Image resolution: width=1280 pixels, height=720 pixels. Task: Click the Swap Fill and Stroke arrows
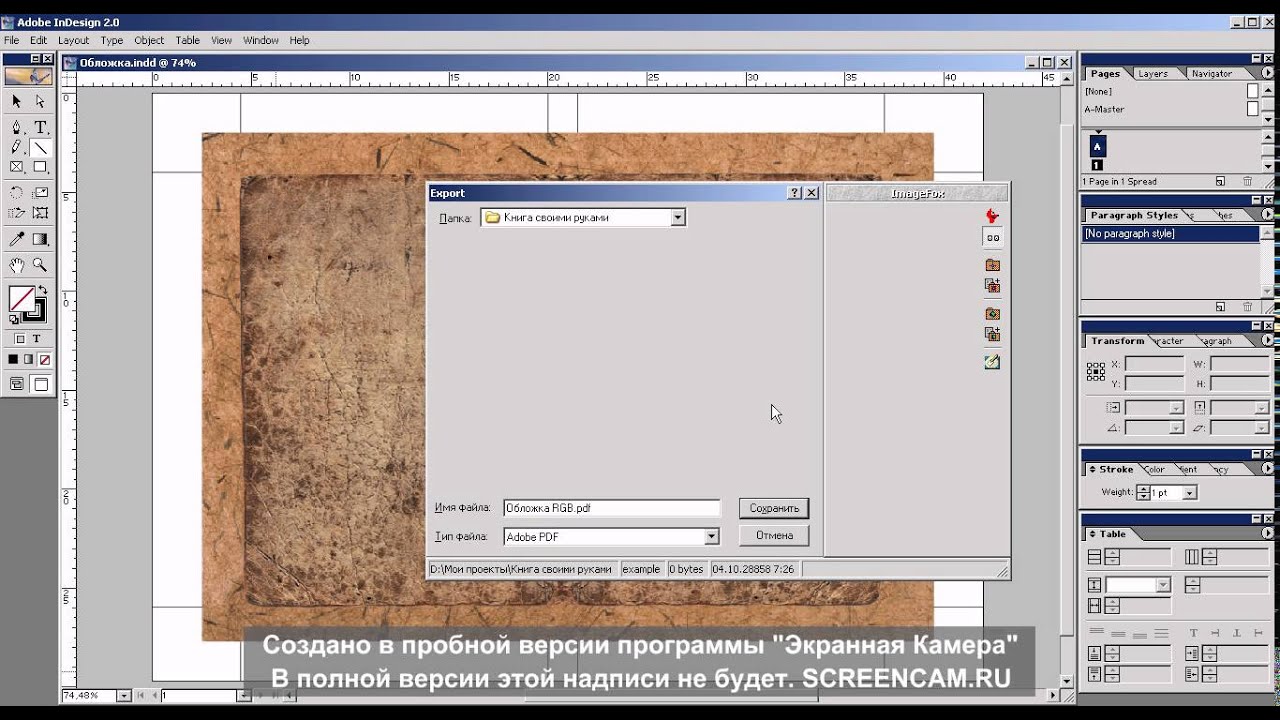(43, 290)
